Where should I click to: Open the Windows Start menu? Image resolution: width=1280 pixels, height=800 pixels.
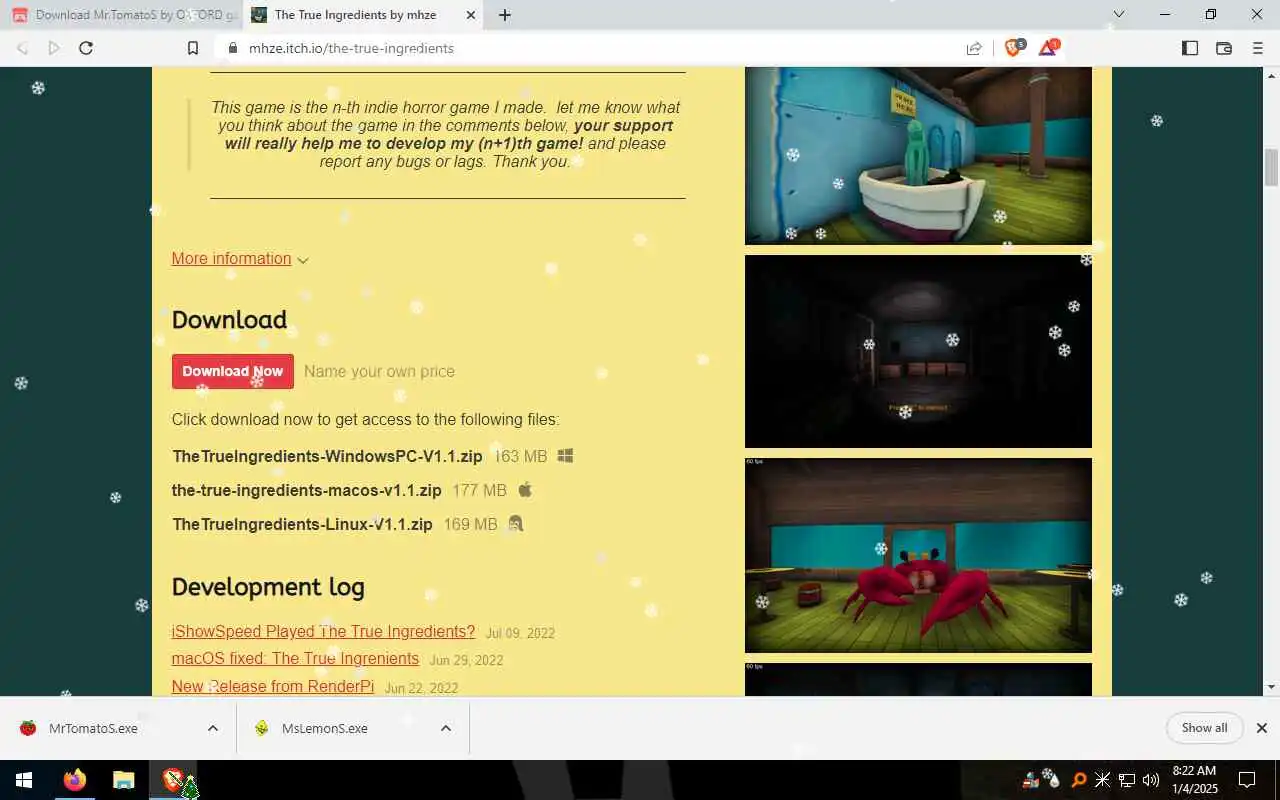coord(24,780)
